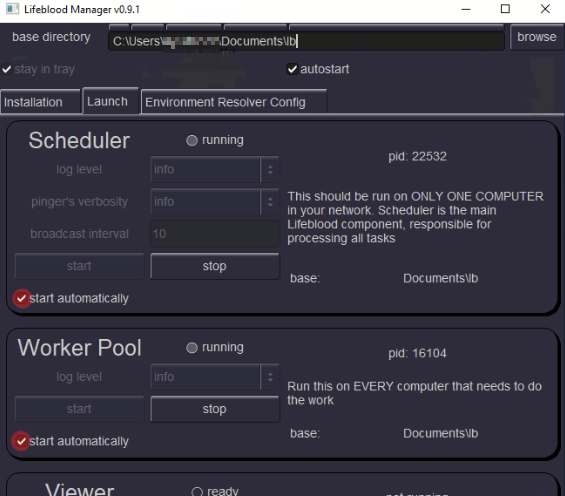Switch to the Launch tab

(x=110, y=101)
